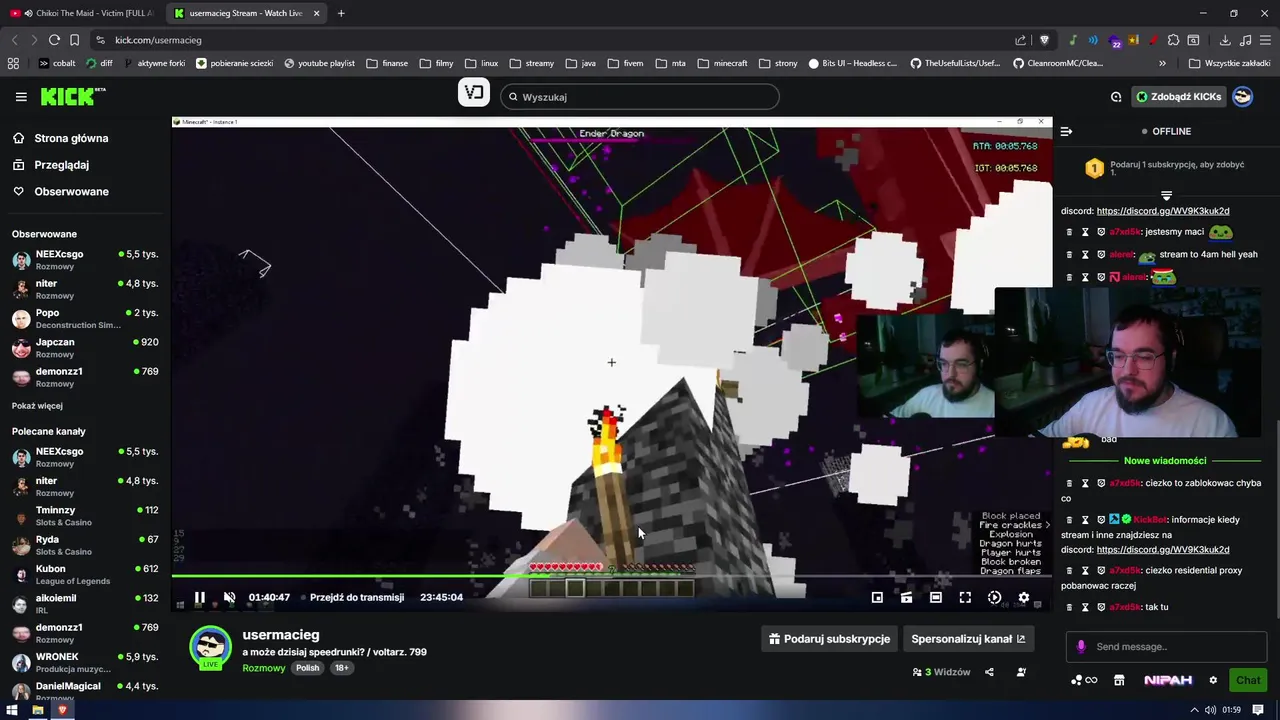Collapse the chat panel

tap(1066, 131)
